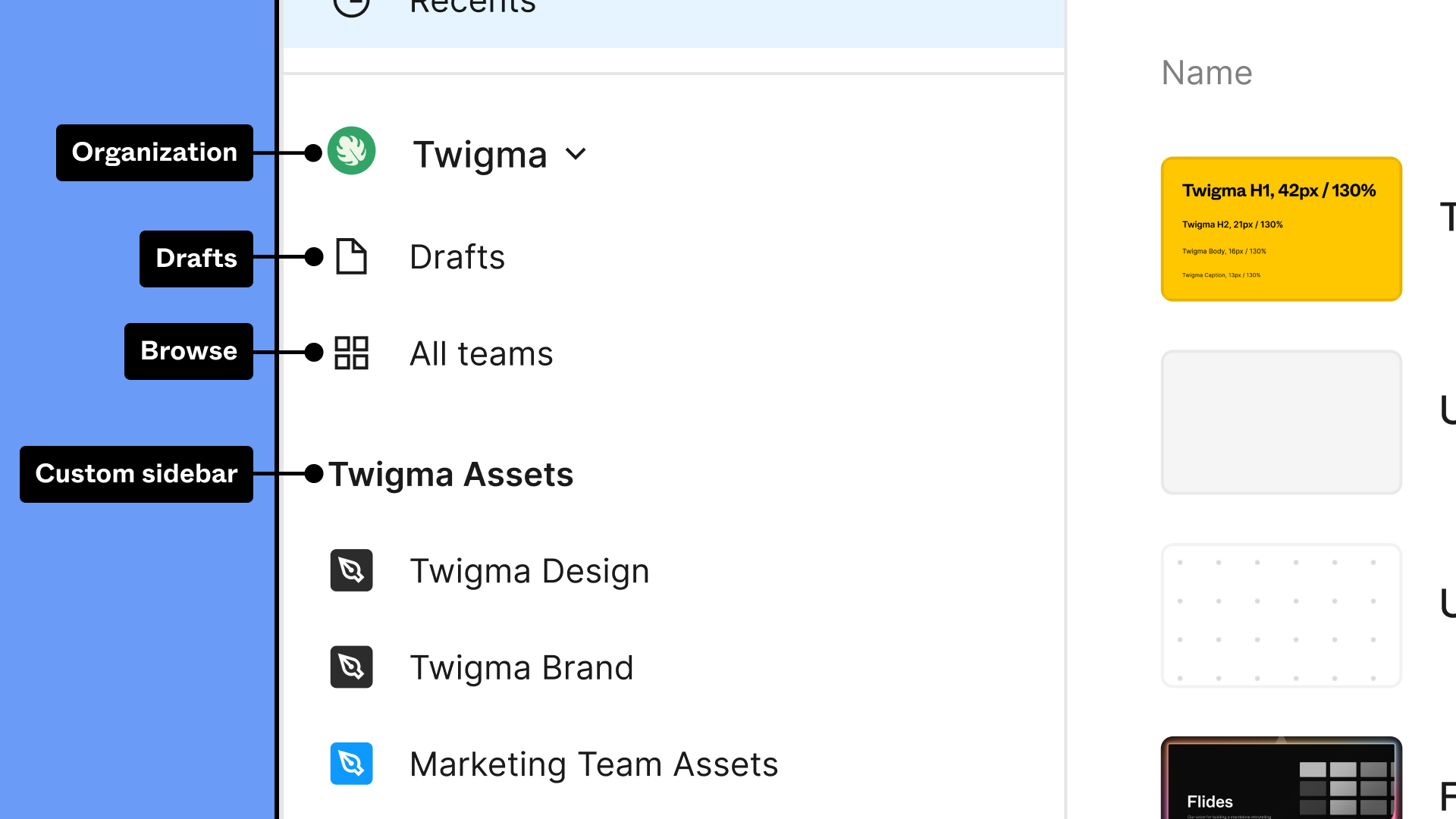Open the yellow Twigma typography file thumbnail
Screen dimensions: 1456x819
click(1282, 229)
